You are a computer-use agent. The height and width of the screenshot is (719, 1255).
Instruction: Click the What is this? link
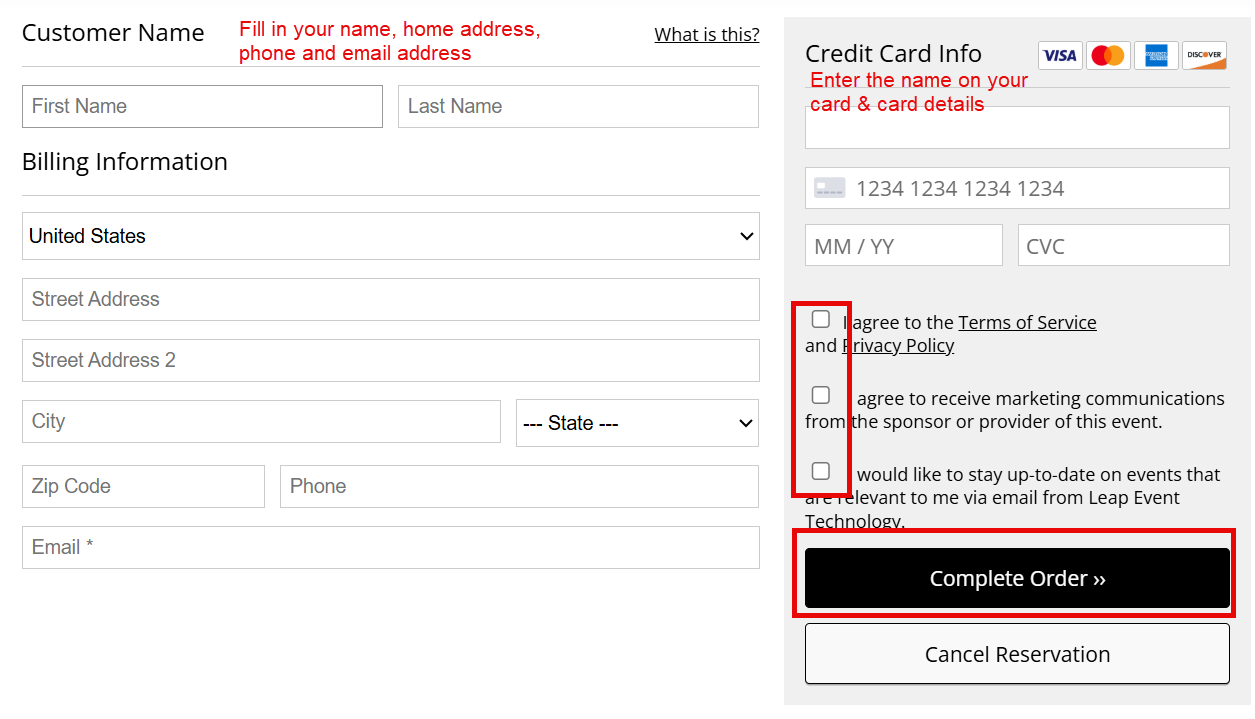pos(706,35)
